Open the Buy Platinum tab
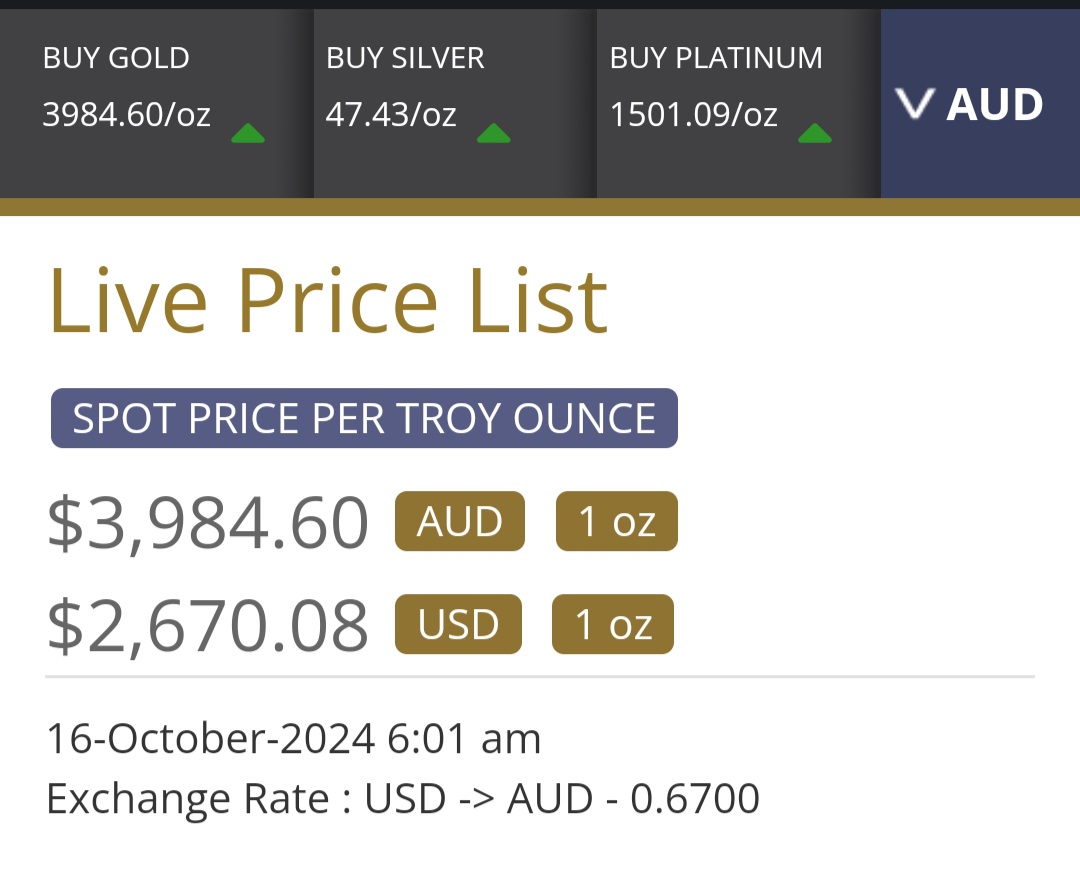This screenshot has width=1080, height=872. 738,103
